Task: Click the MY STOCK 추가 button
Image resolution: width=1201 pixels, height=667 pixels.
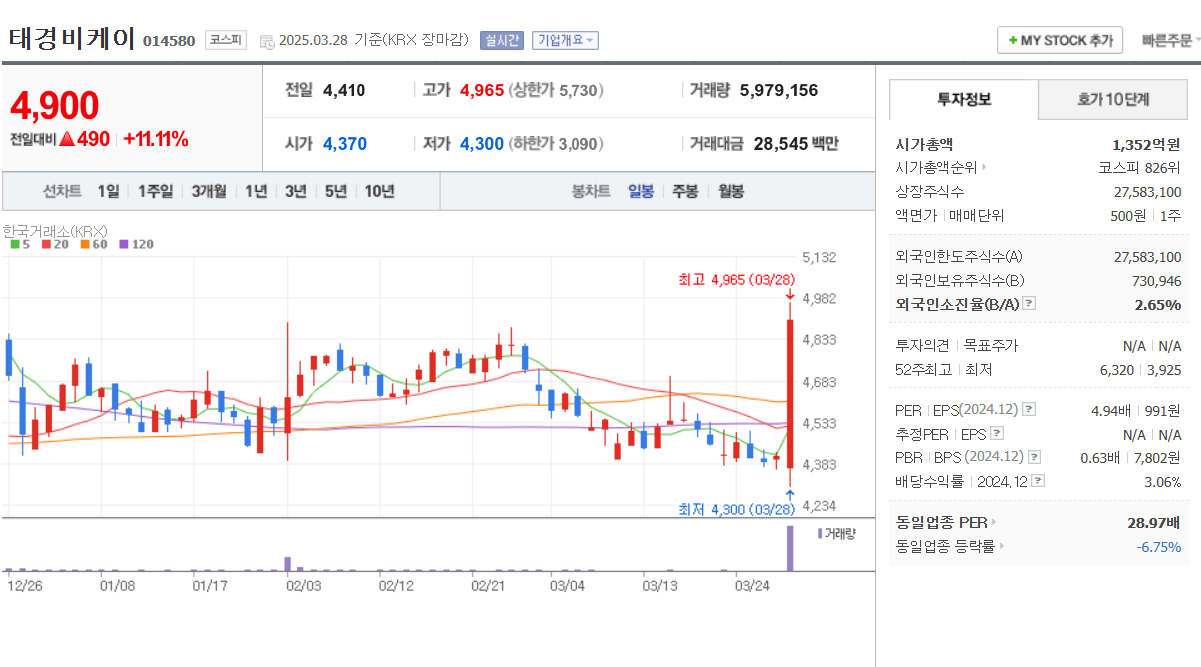Action: click(x=1060, y=40)
